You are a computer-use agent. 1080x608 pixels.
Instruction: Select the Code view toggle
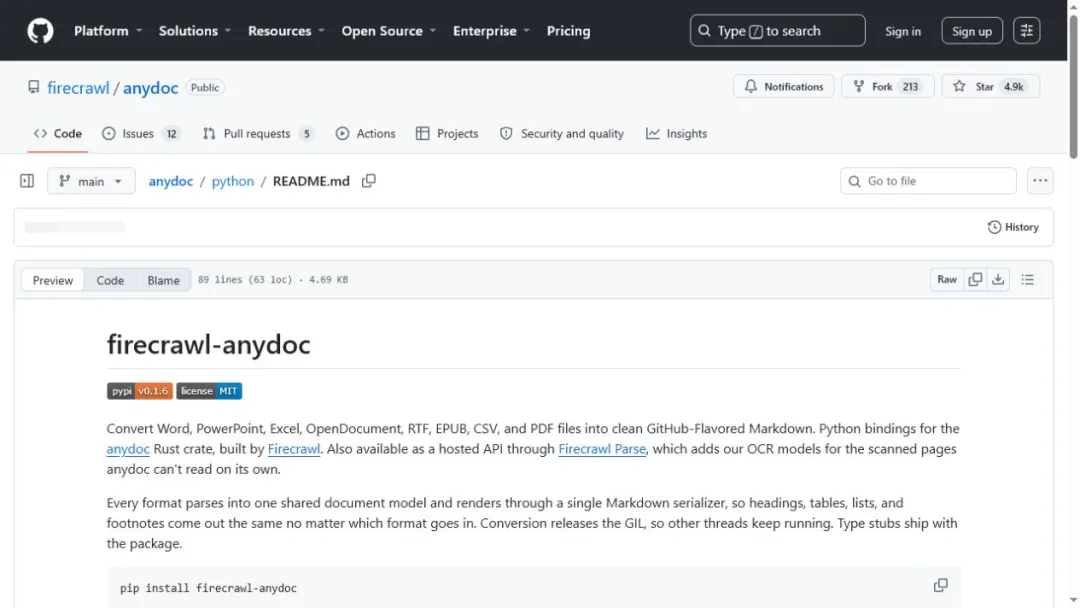(x=110, y=280)
